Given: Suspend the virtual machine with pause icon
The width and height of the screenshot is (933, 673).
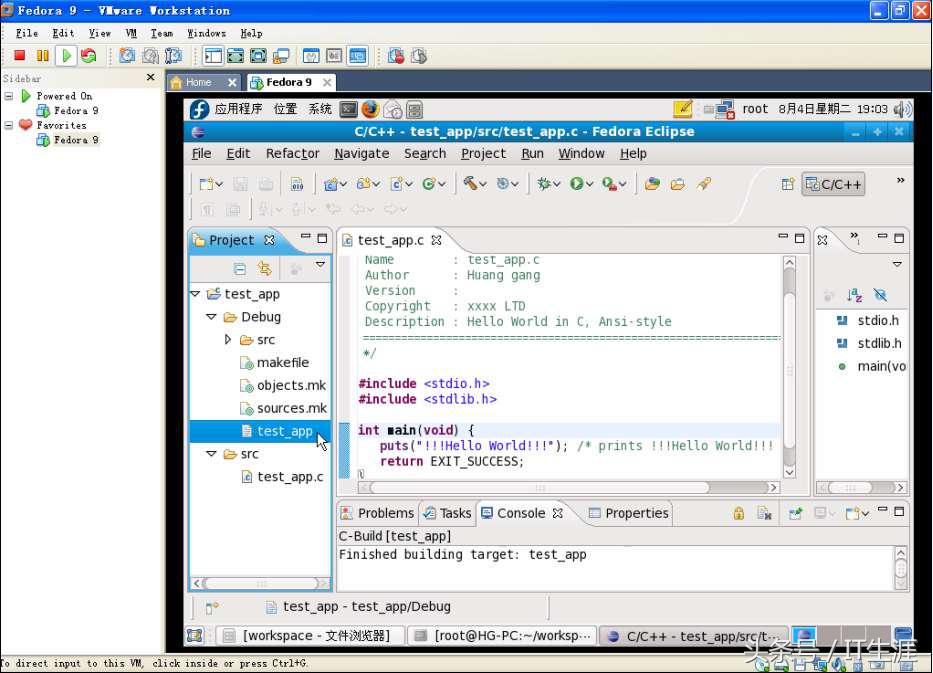Looking at the screenshot, I should (41, 55).
